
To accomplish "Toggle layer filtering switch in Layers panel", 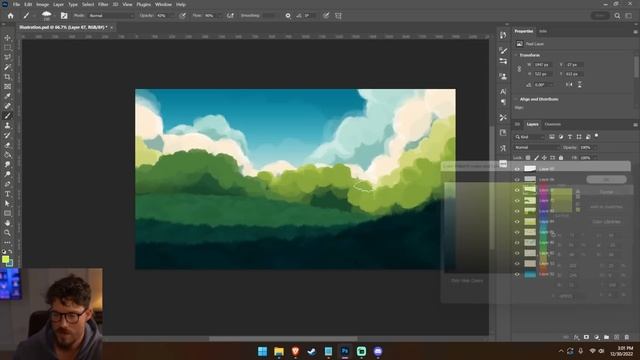I will coord(596,136).
